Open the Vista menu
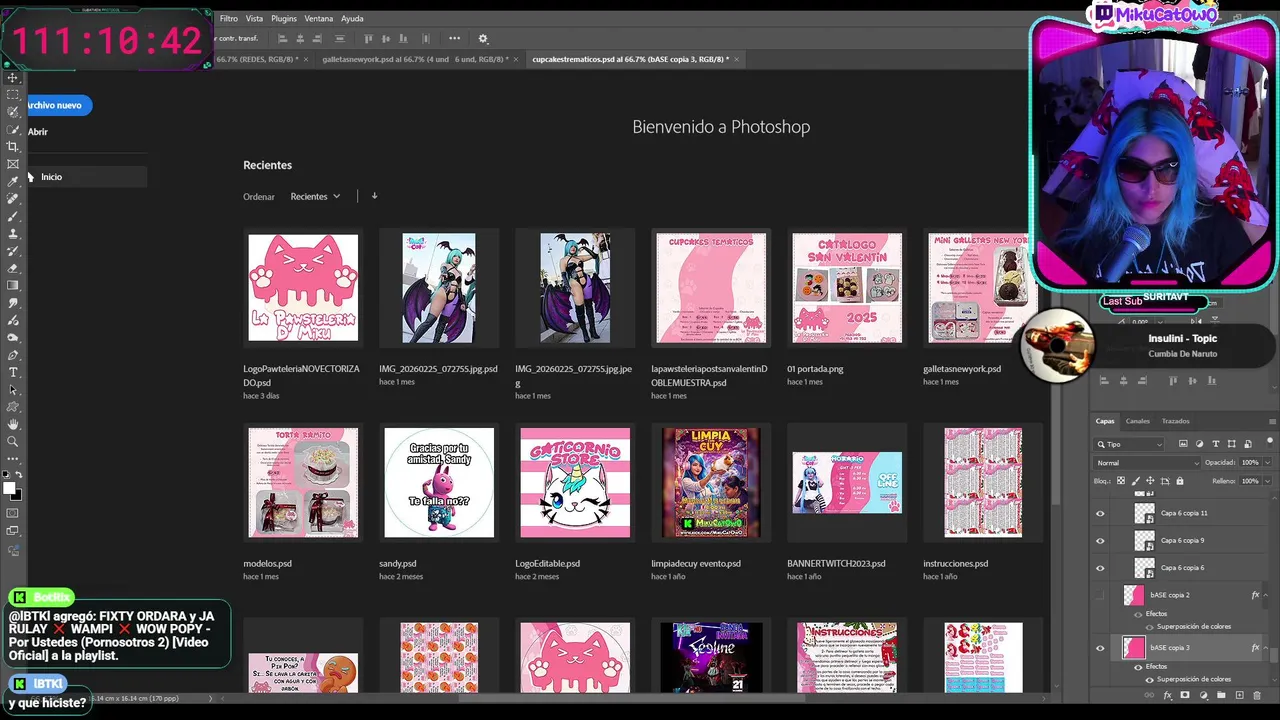Viewport: 1280px width, 720px height. (254, 18)
